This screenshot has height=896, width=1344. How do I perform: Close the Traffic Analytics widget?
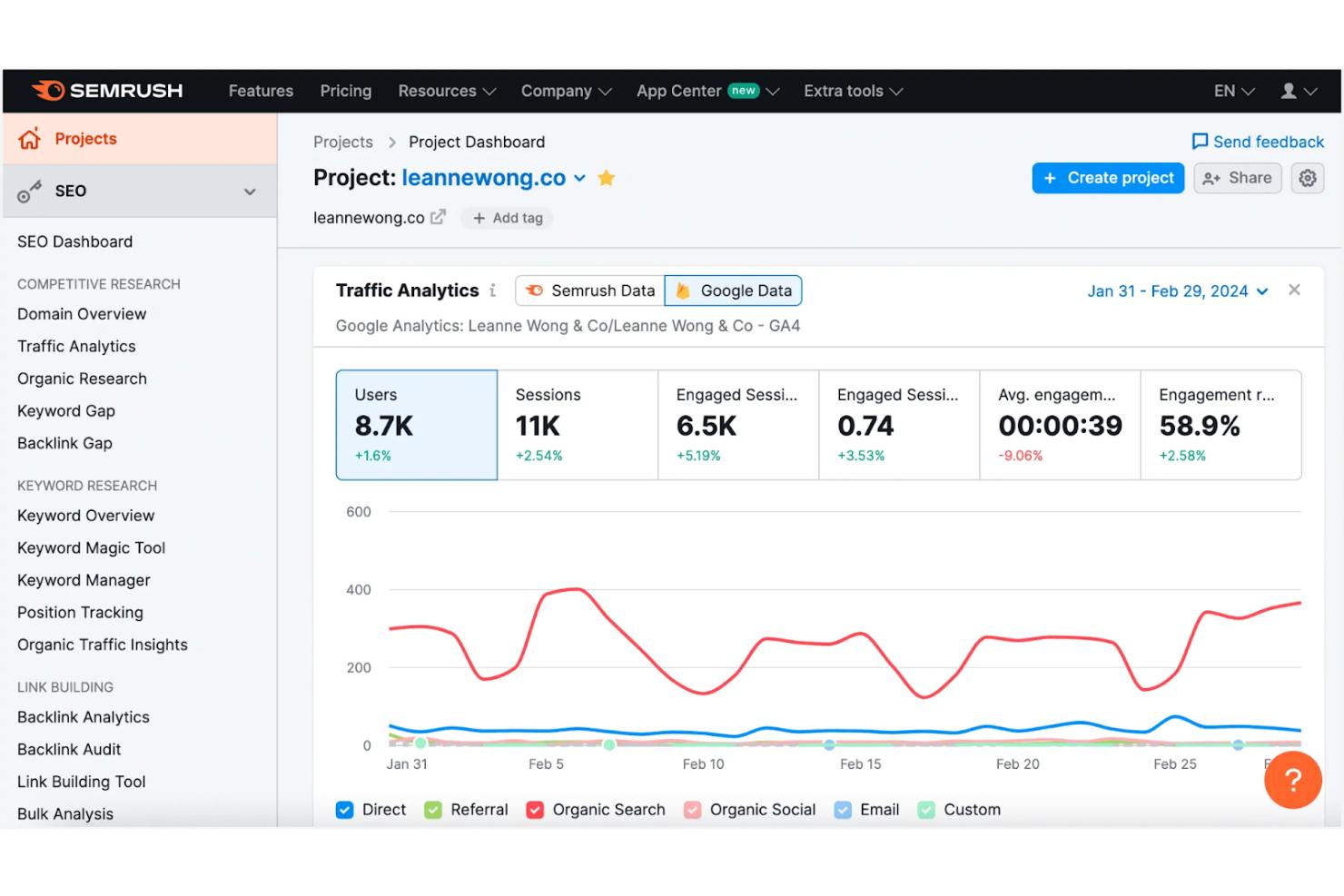pyautogui.click(x=1294, y=290)
